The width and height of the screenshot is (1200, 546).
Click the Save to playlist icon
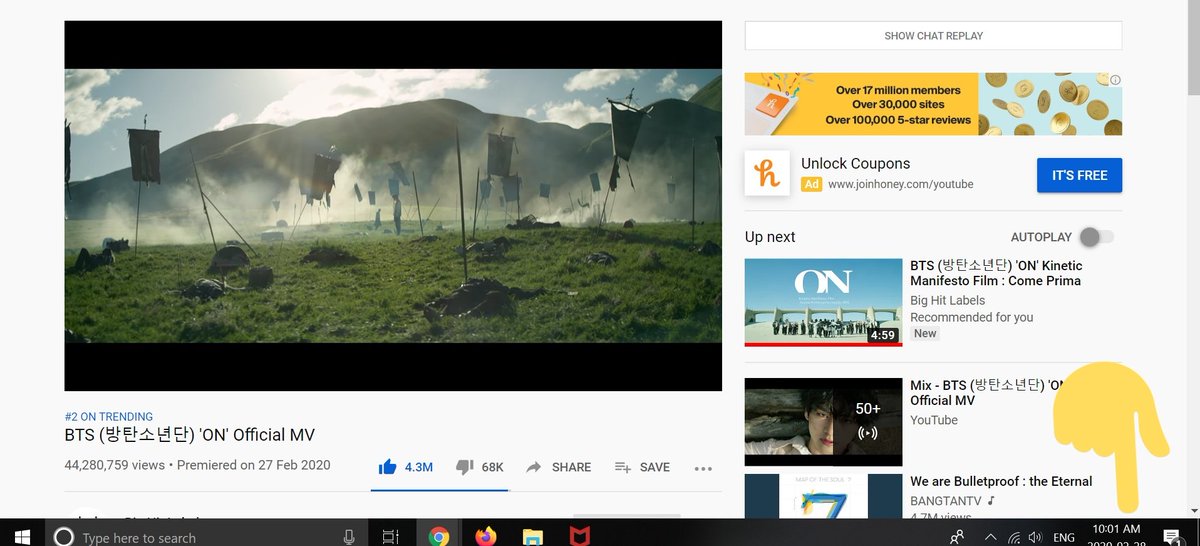[x=623, y=467]
